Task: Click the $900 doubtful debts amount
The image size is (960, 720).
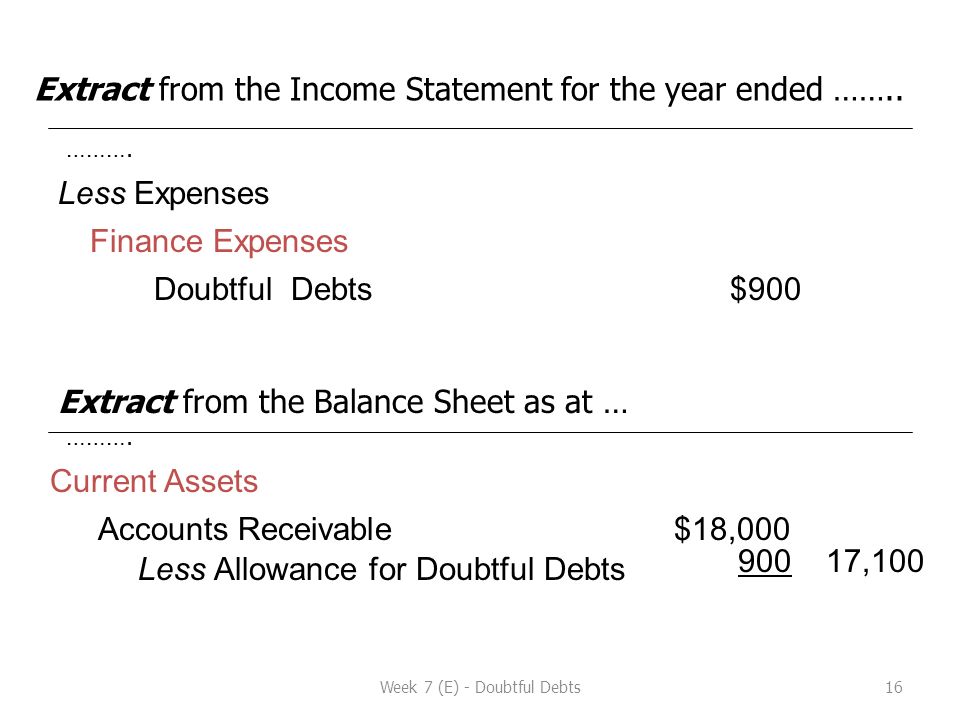Action: (765, 289)
